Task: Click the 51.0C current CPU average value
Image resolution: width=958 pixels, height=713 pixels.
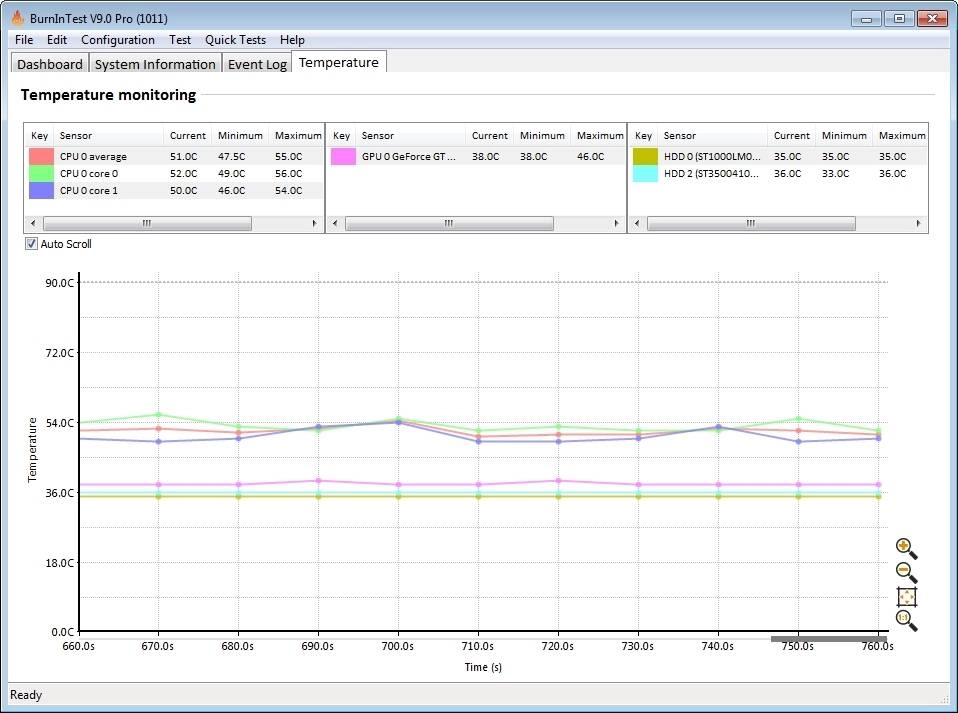Action: pos(183,156)
